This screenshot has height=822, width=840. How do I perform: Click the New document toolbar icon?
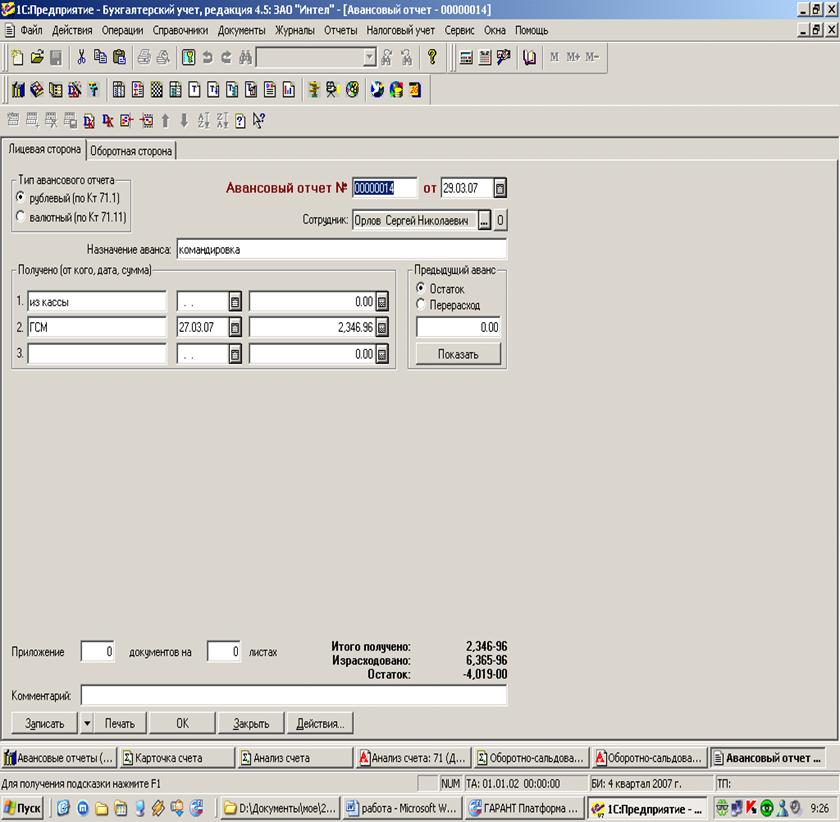pyautogui.click(x=17, y=58)
